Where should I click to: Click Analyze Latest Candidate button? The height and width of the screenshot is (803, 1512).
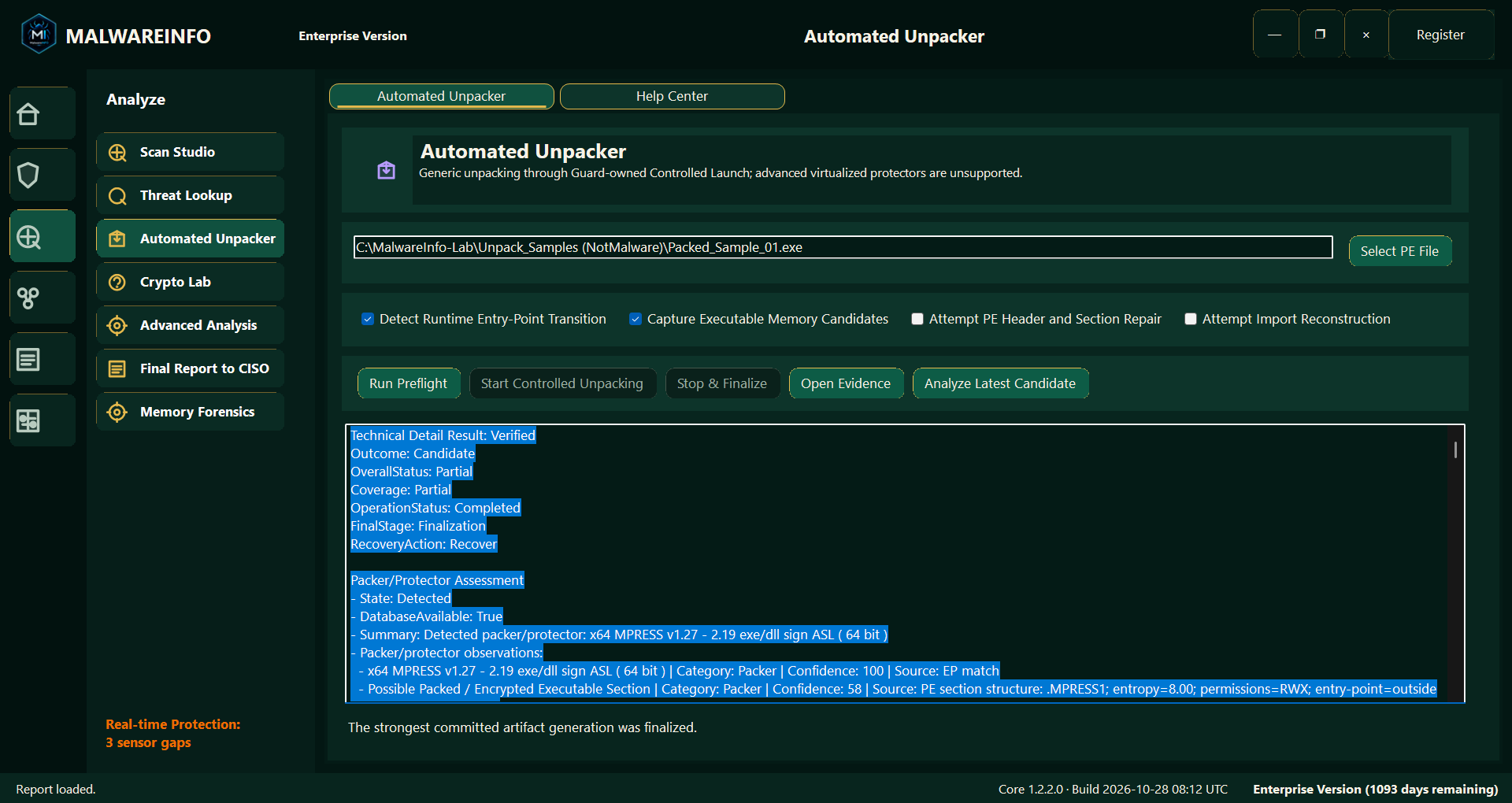pyautogui.click(x=999, y=383)
